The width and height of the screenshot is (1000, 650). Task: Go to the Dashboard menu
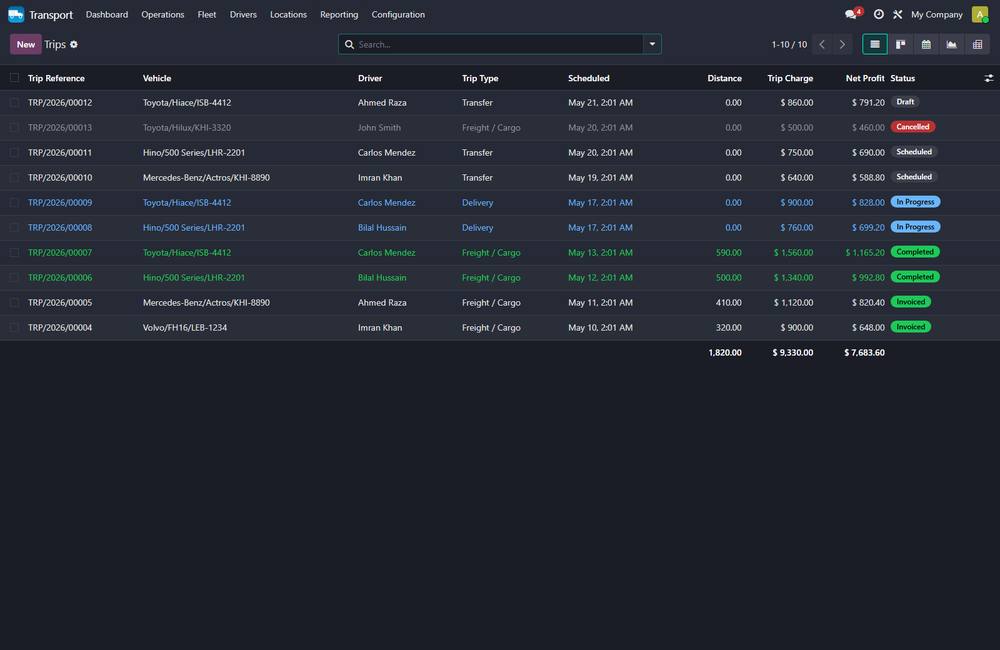[107, 14]
